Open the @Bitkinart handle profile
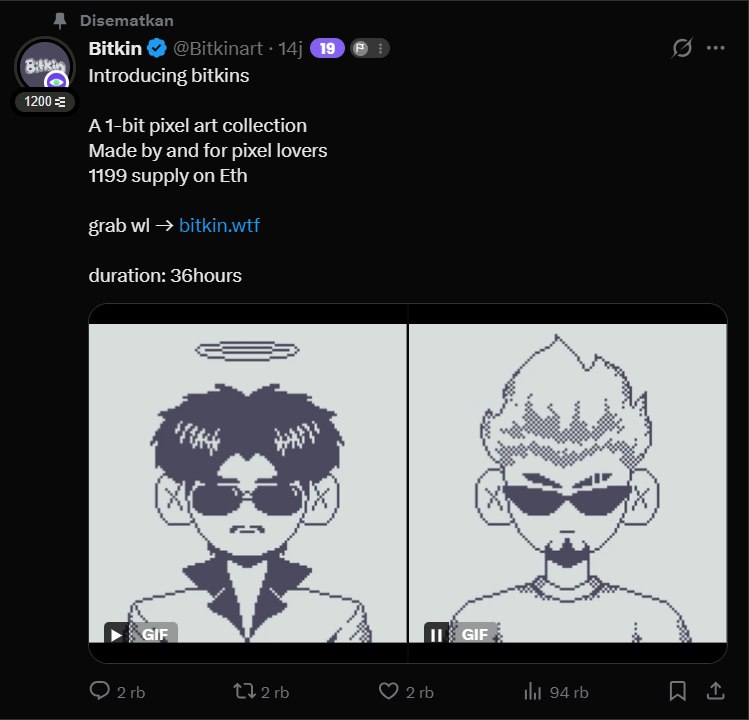Screen dimensions: 749x720 218,48
